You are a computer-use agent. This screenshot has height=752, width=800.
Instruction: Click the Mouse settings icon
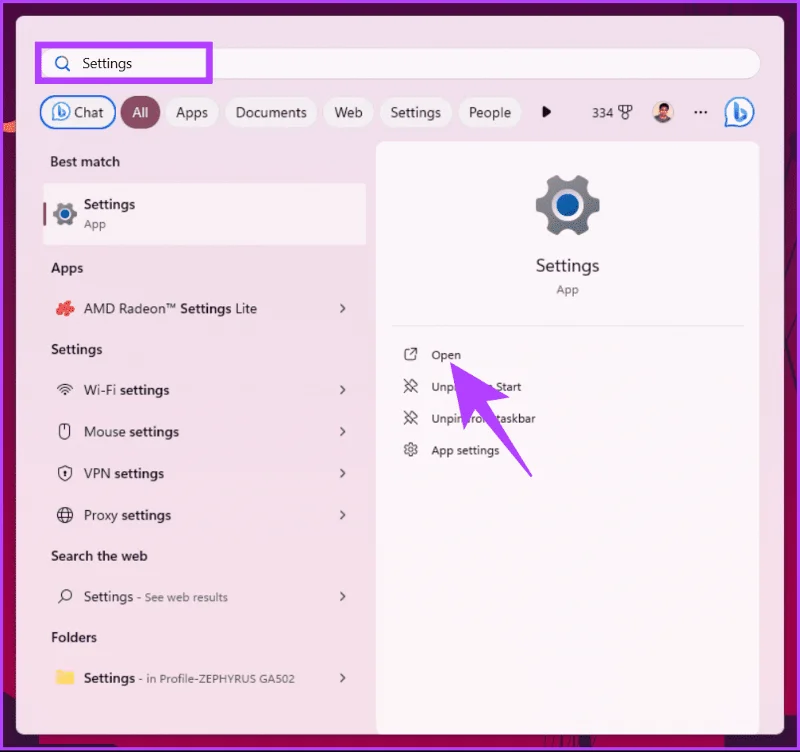click(64, 432)
